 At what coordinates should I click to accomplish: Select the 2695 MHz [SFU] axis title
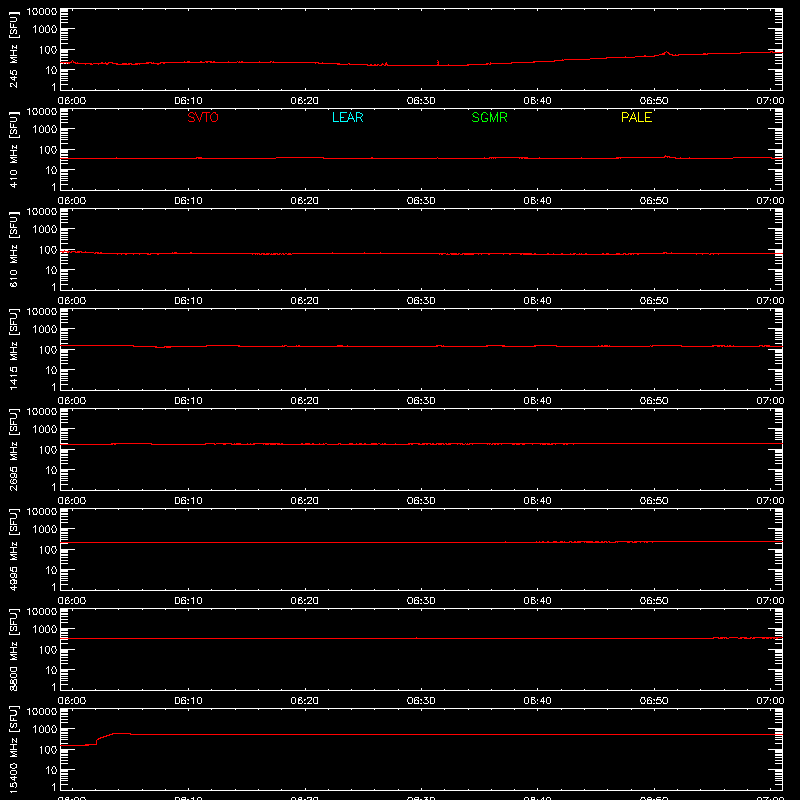13,449
